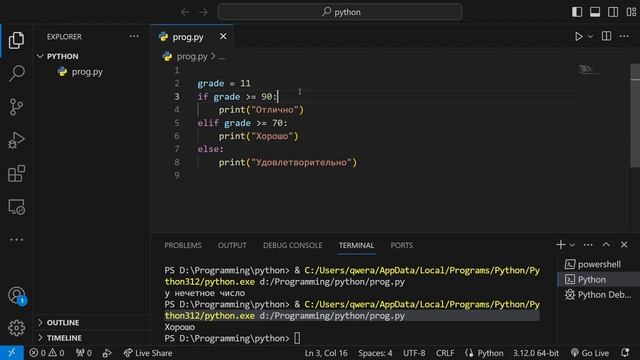
Task: Select the Python Debug terminal instance
Action: pyautogui.click(x=599, y=295)
